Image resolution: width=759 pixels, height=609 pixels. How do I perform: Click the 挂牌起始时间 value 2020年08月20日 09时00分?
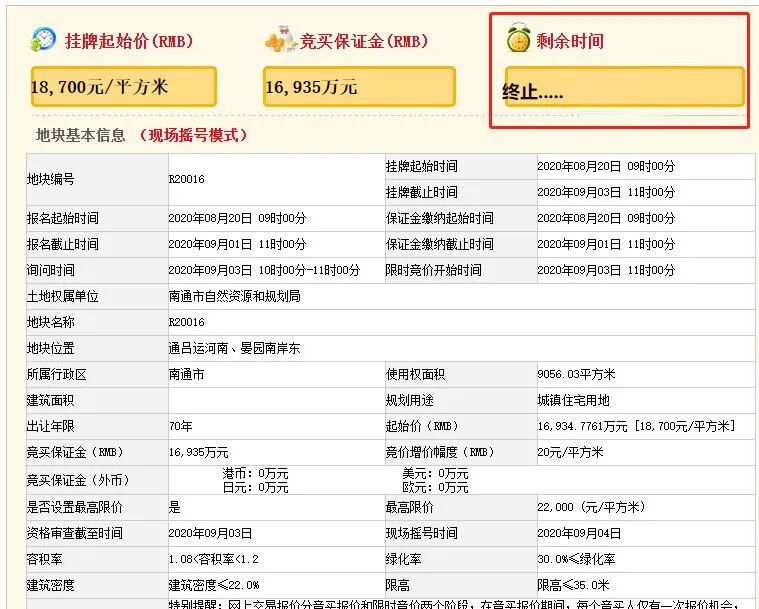(606, 167)
